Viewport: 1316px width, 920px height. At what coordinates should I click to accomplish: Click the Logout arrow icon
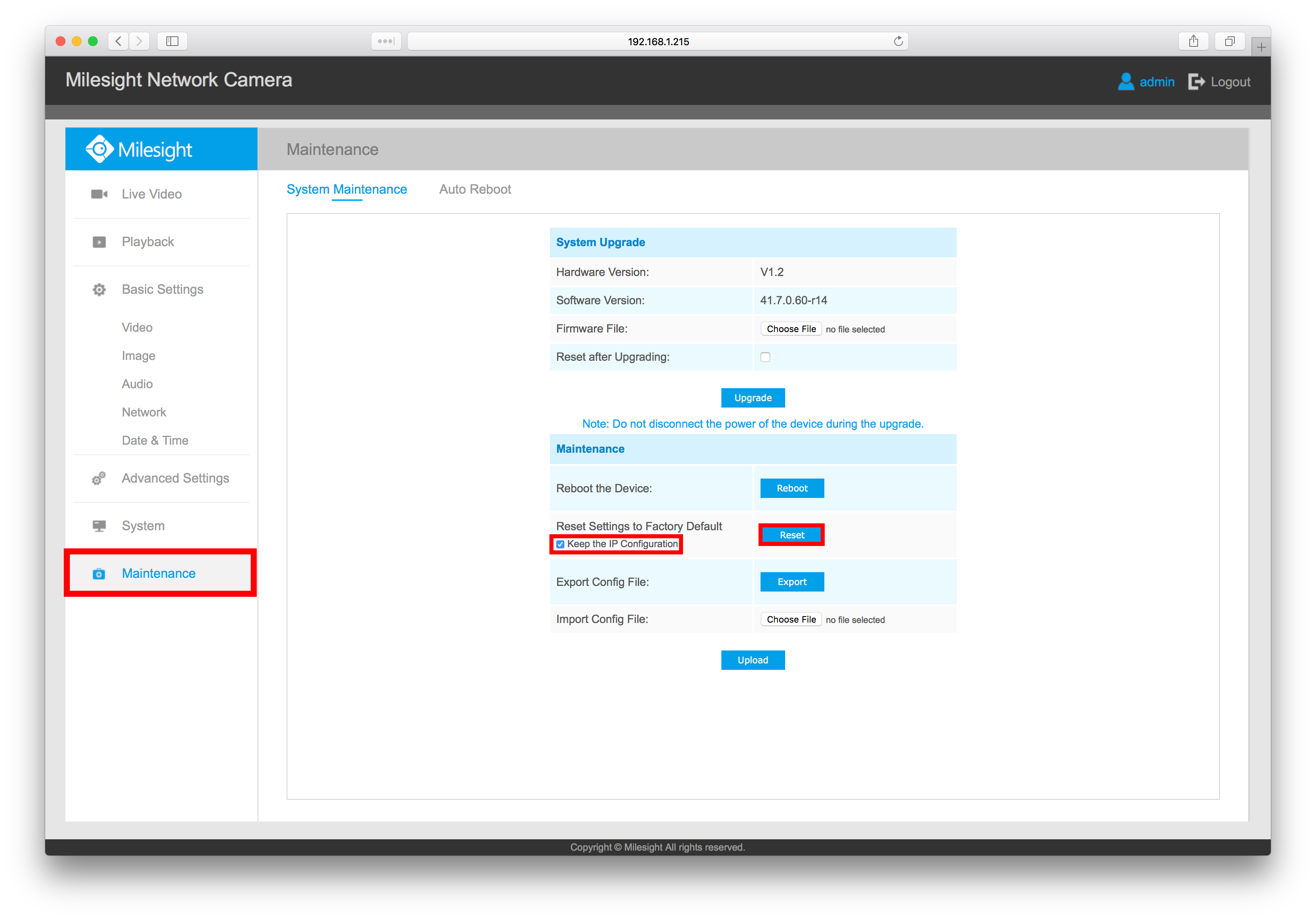pyautogui.click(x=1196, y=82)
